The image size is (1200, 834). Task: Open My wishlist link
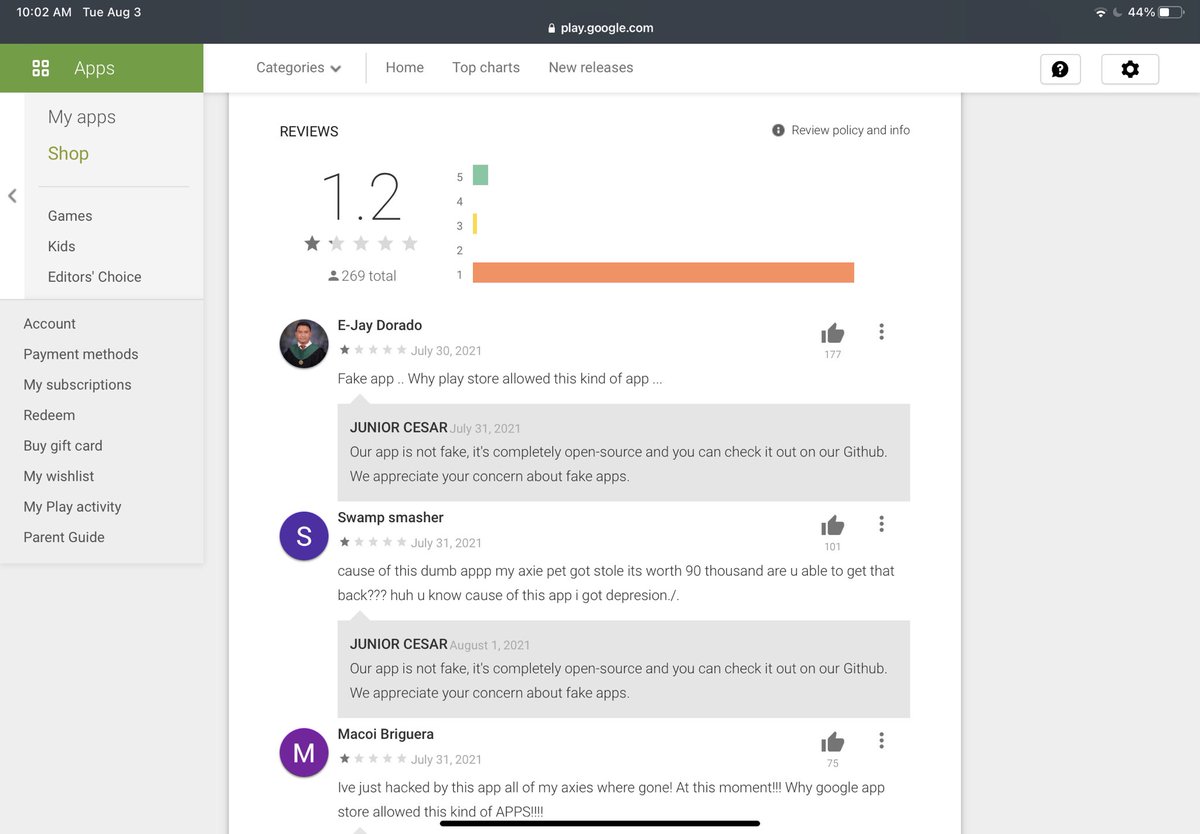59,476
